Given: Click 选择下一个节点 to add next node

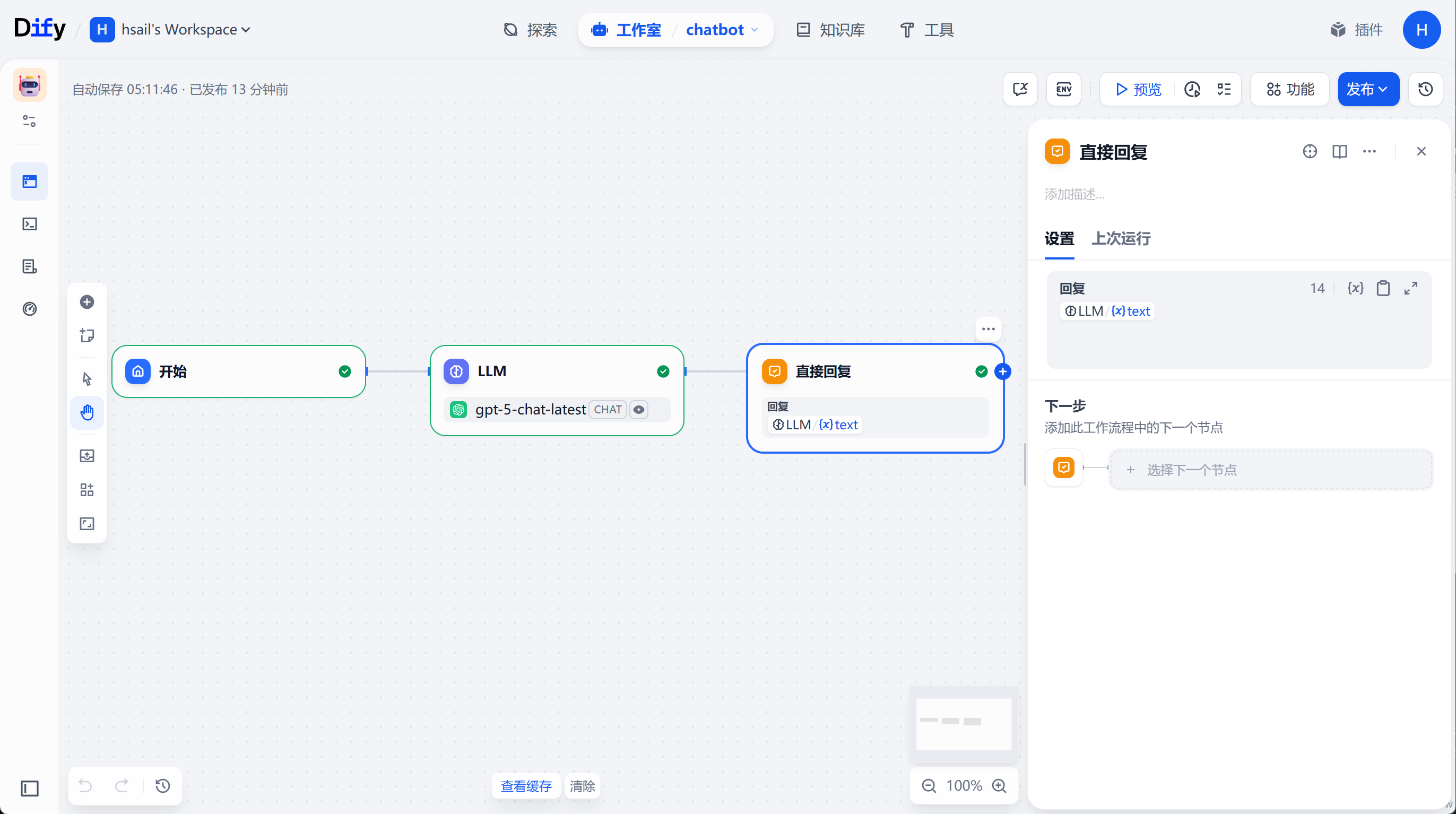Looking at the screenshot, I should (1271, 469).
